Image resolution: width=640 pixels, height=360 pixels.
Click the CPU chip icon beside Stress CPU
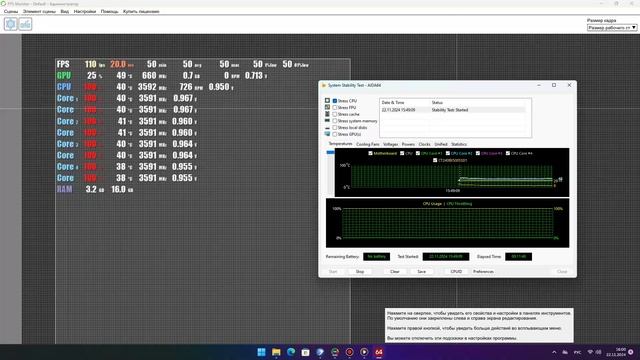[x=327, y=100]
